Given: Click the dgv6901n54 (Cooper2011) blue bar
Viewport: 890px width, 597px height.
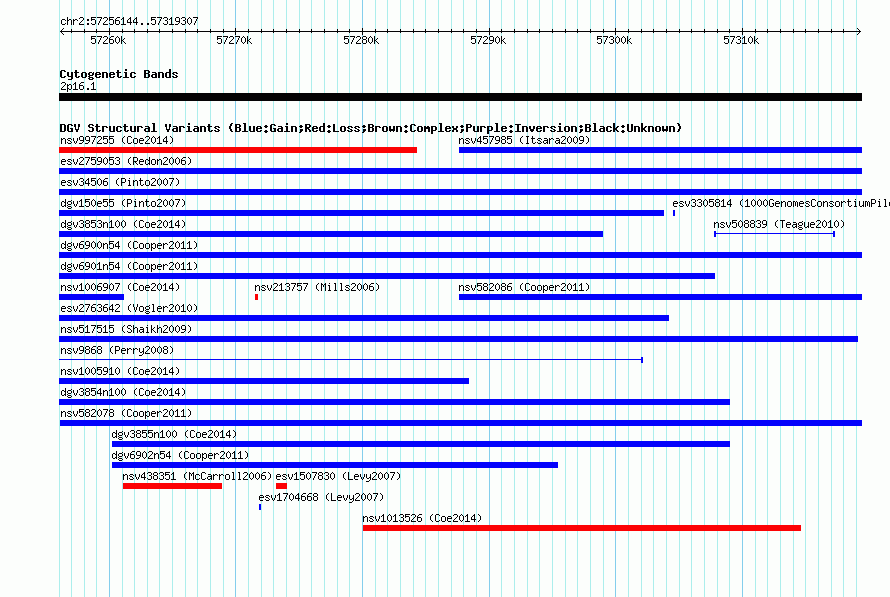Looking at the screenshot, I should [x=387, y=276].
